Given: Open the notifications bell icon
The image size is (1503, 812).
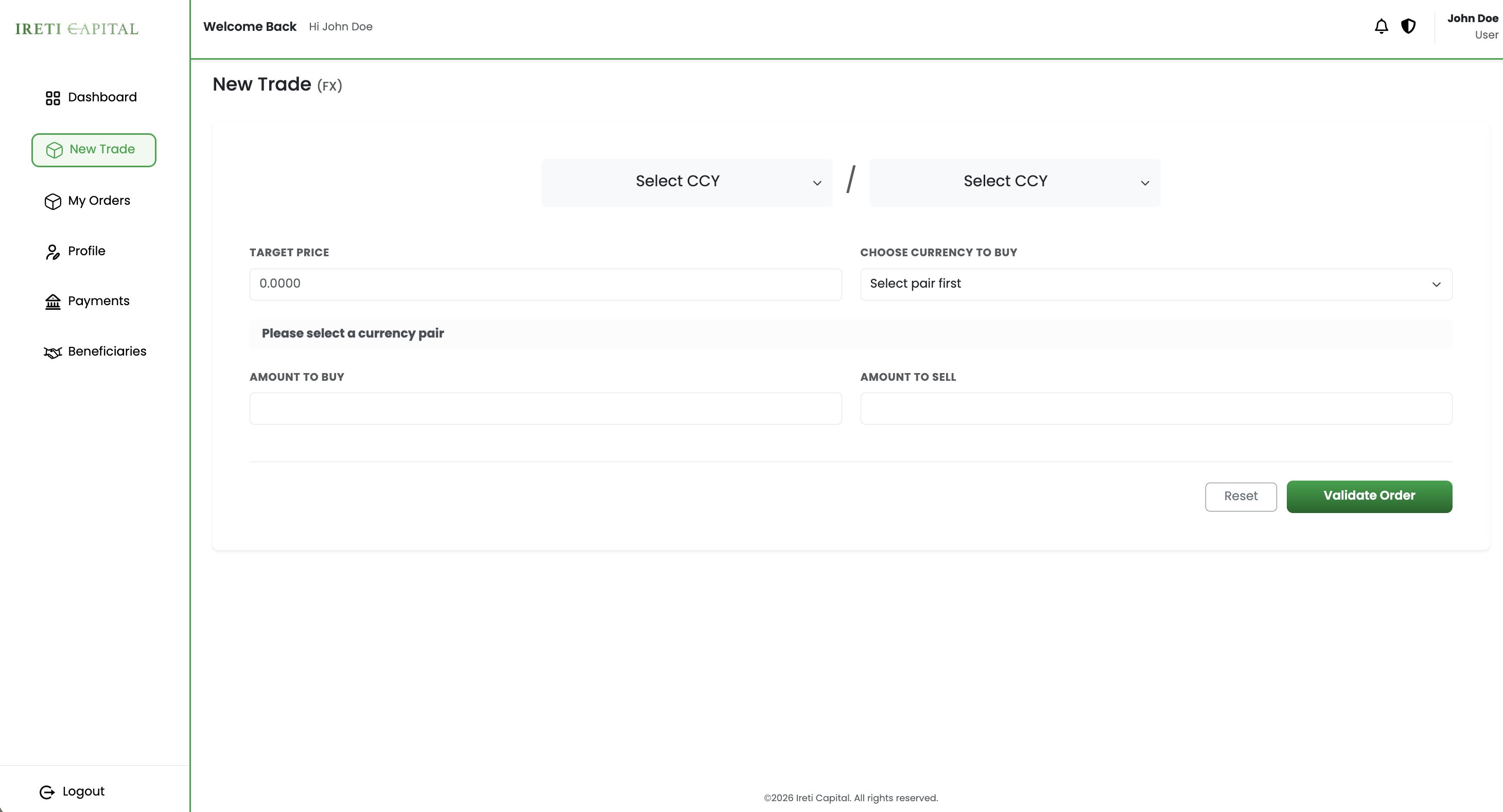Looking at the screenshot, I should [x=1381, y=26].
